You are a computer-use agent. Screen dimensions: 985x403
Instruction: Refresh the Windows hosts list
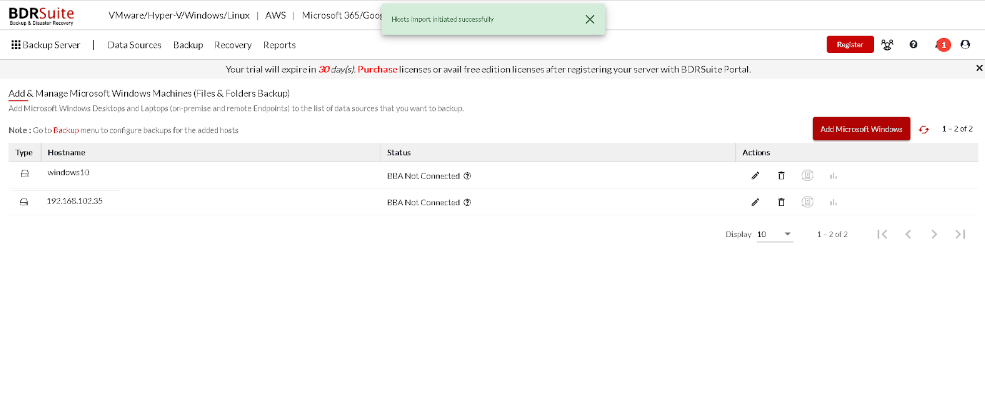tap(923, 129)
